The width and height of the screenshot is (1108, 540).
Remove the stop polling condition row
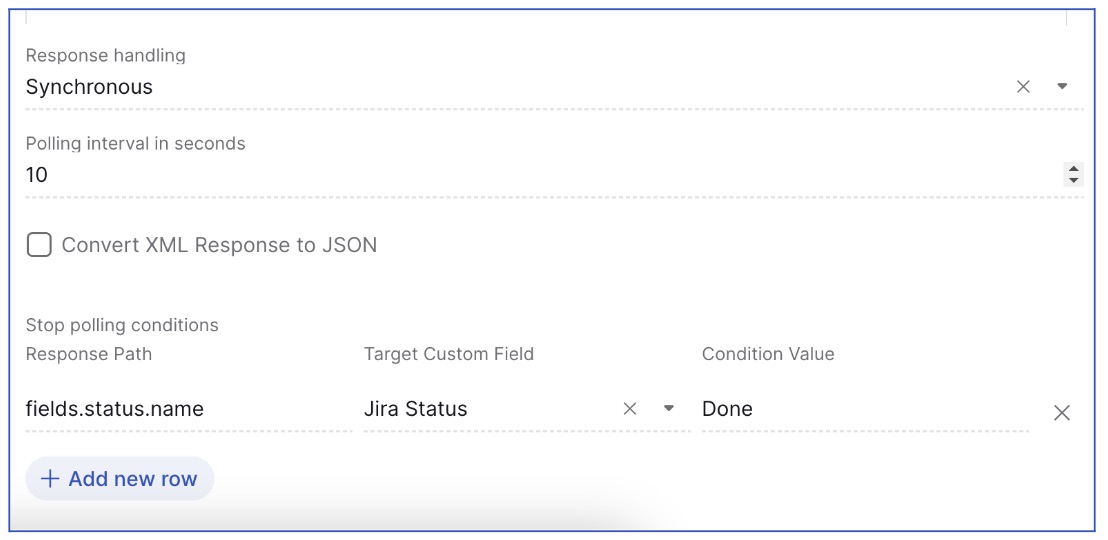(x=1062, y=413)
